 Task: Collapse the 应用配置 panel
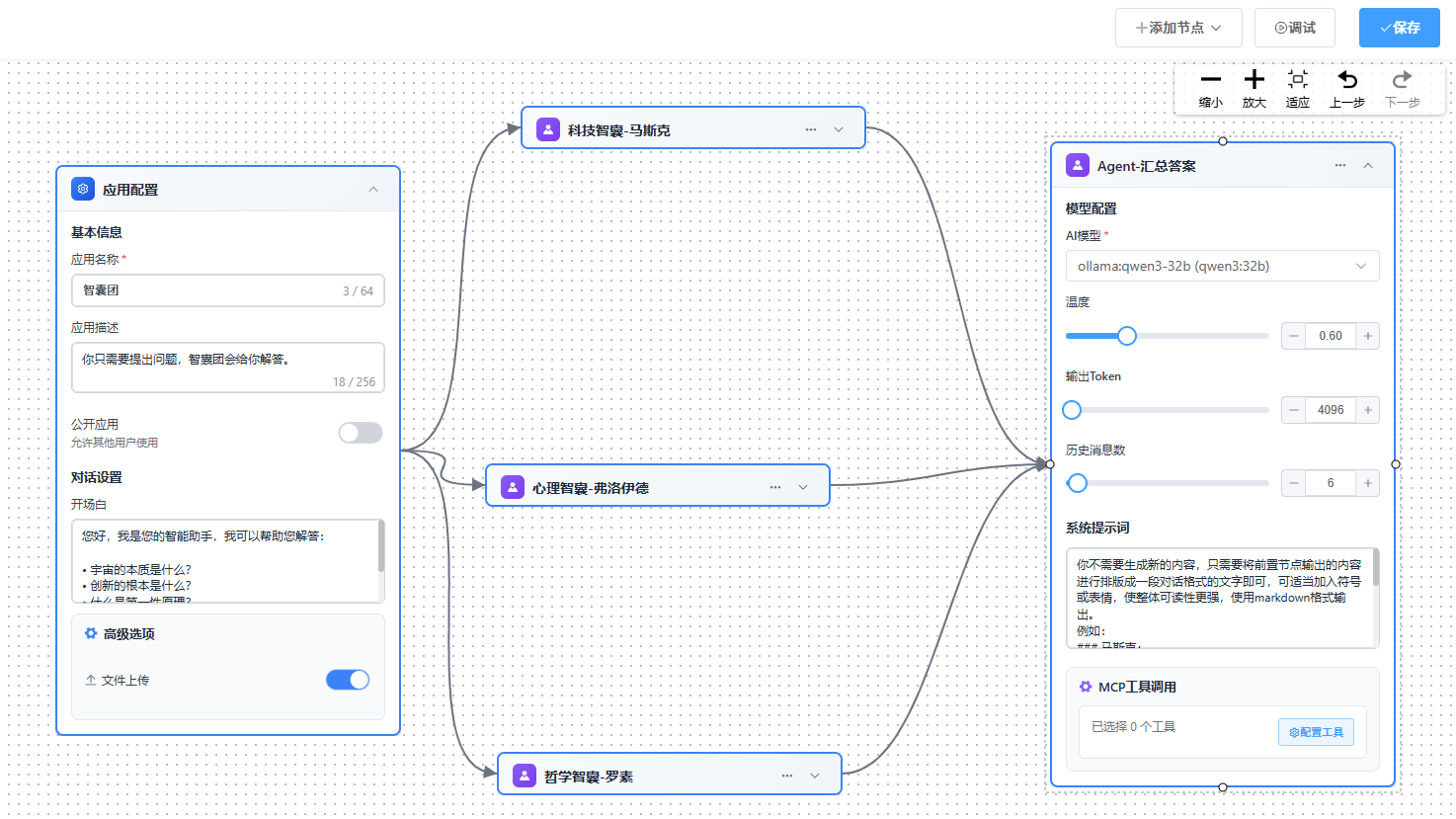[373, 190]
